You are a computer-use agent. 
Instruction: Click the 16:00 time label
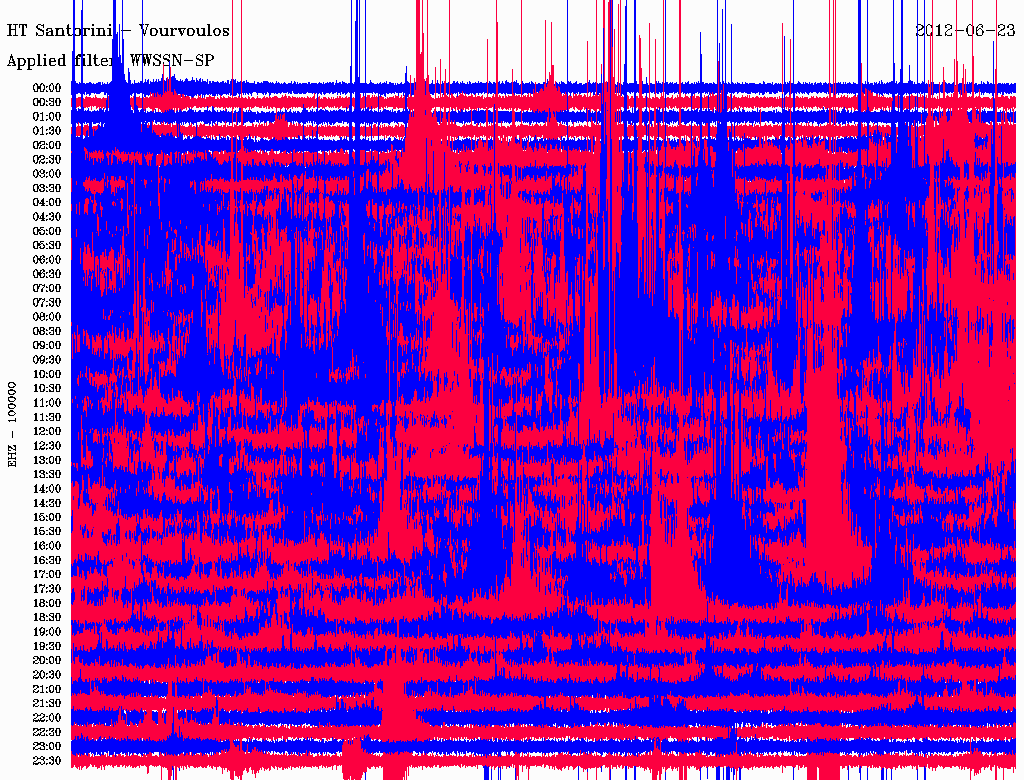[47, 546]
